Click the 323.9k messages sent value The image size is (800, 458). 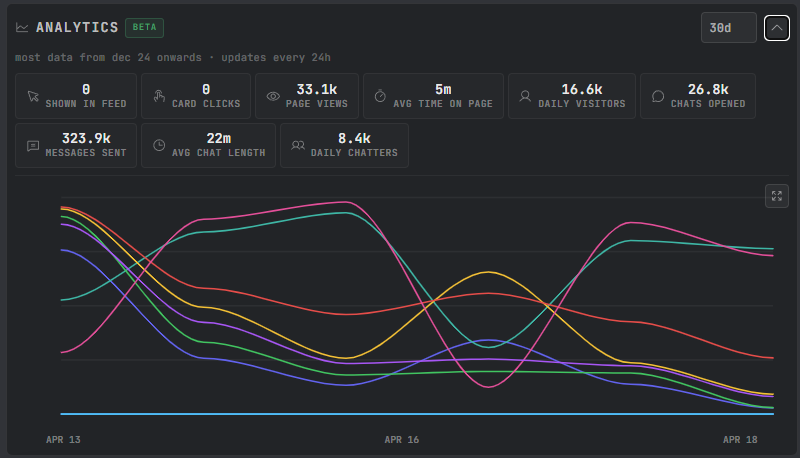coord(86,139)
